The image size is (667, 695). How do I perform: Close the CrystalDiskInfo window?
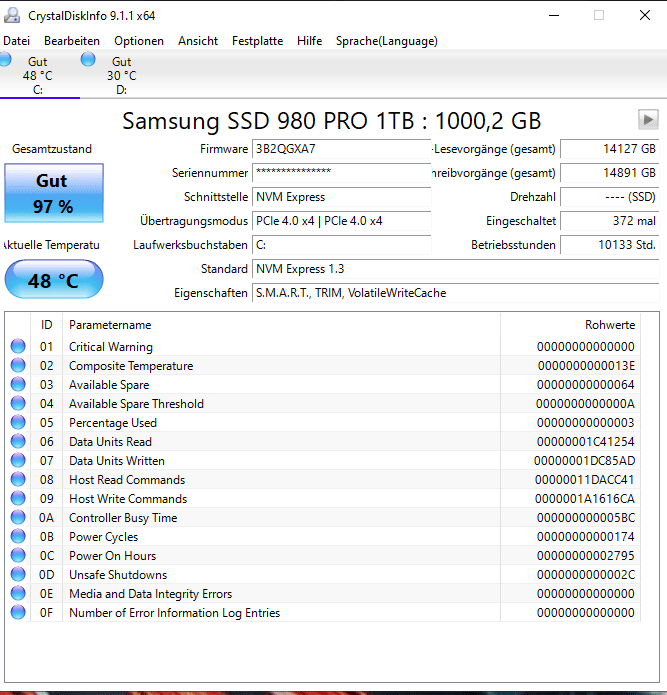click(645, 16)
